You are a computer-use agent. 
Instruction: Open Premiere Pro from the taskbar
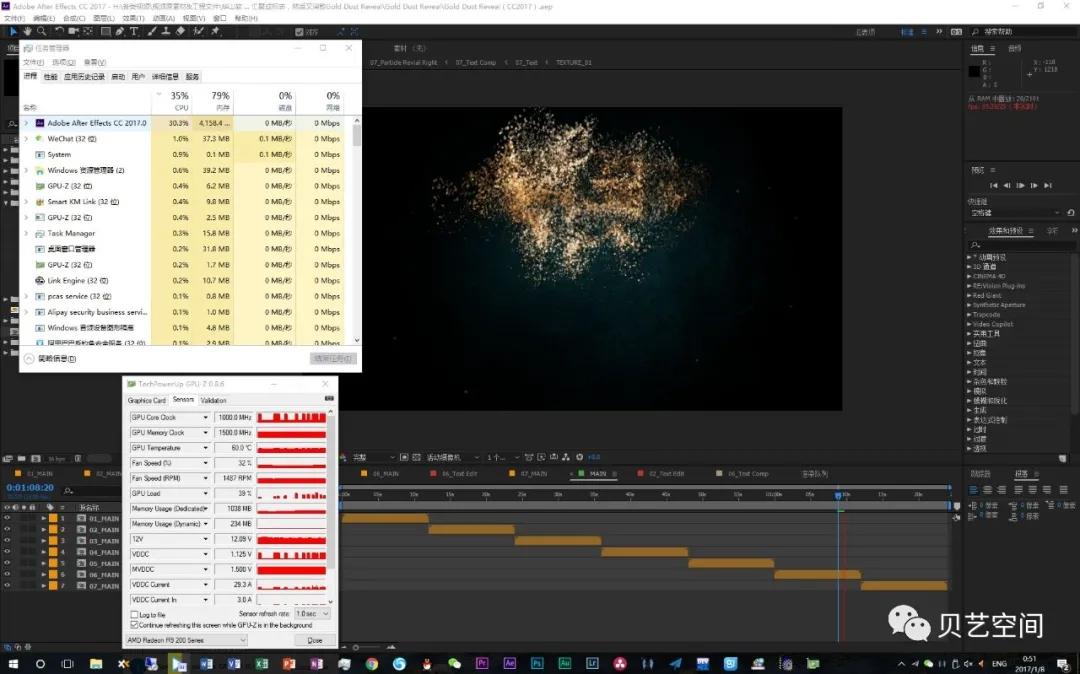coord(482,663)
